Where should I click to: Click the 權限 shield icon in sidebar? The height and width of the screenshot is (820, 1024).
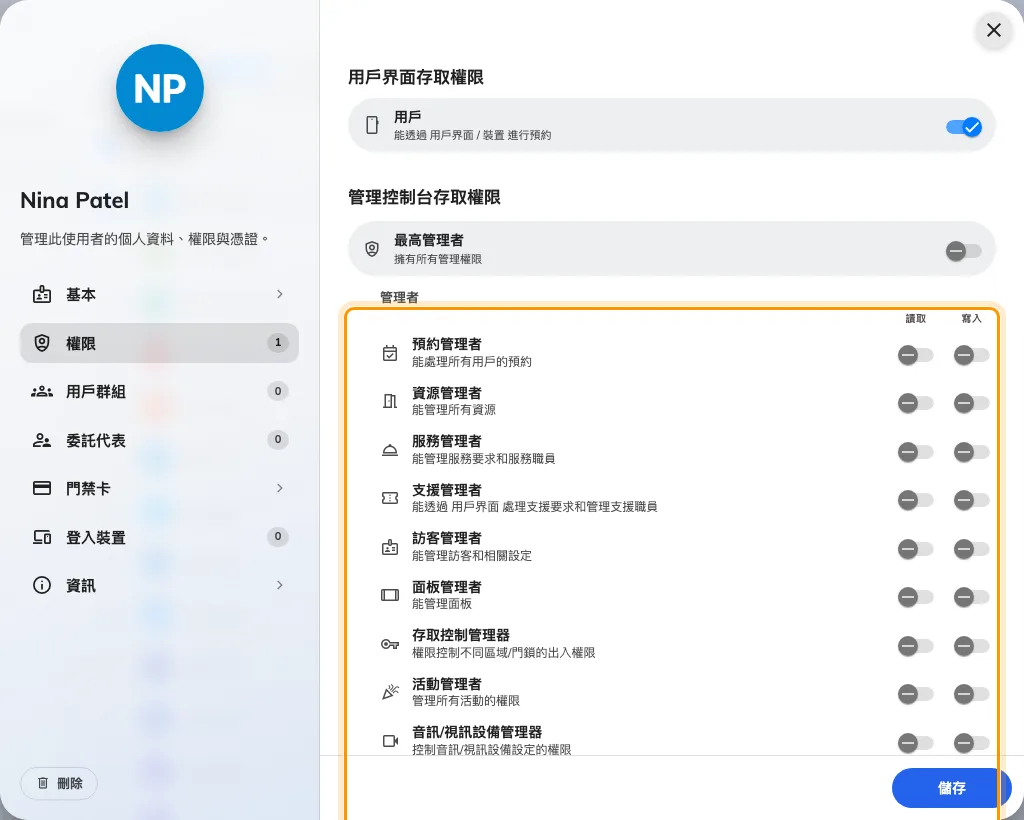click(42, 343)
